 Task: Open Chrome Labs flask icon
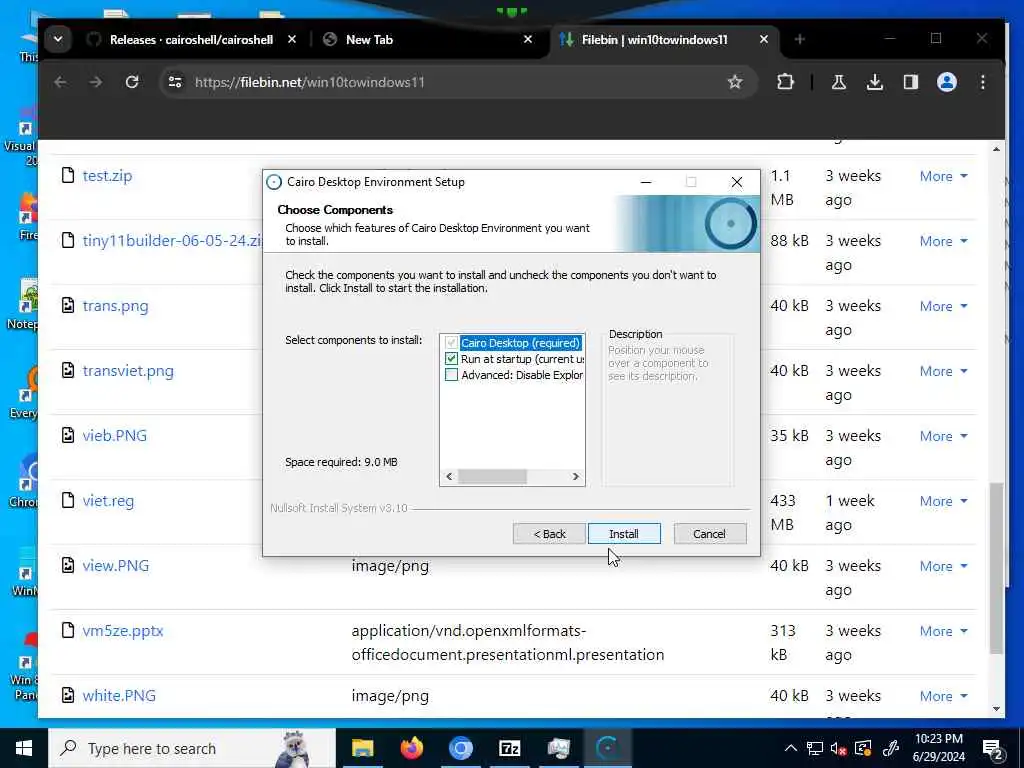pyautogui.click(x=839, y=82)
